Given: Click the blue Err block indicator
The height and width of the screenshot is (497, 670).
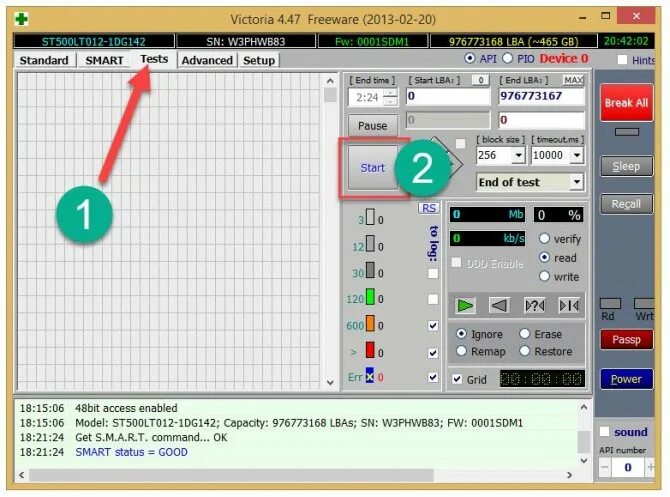Looking at the screenshot, I should pyautogui.click(x=370, y=376).
